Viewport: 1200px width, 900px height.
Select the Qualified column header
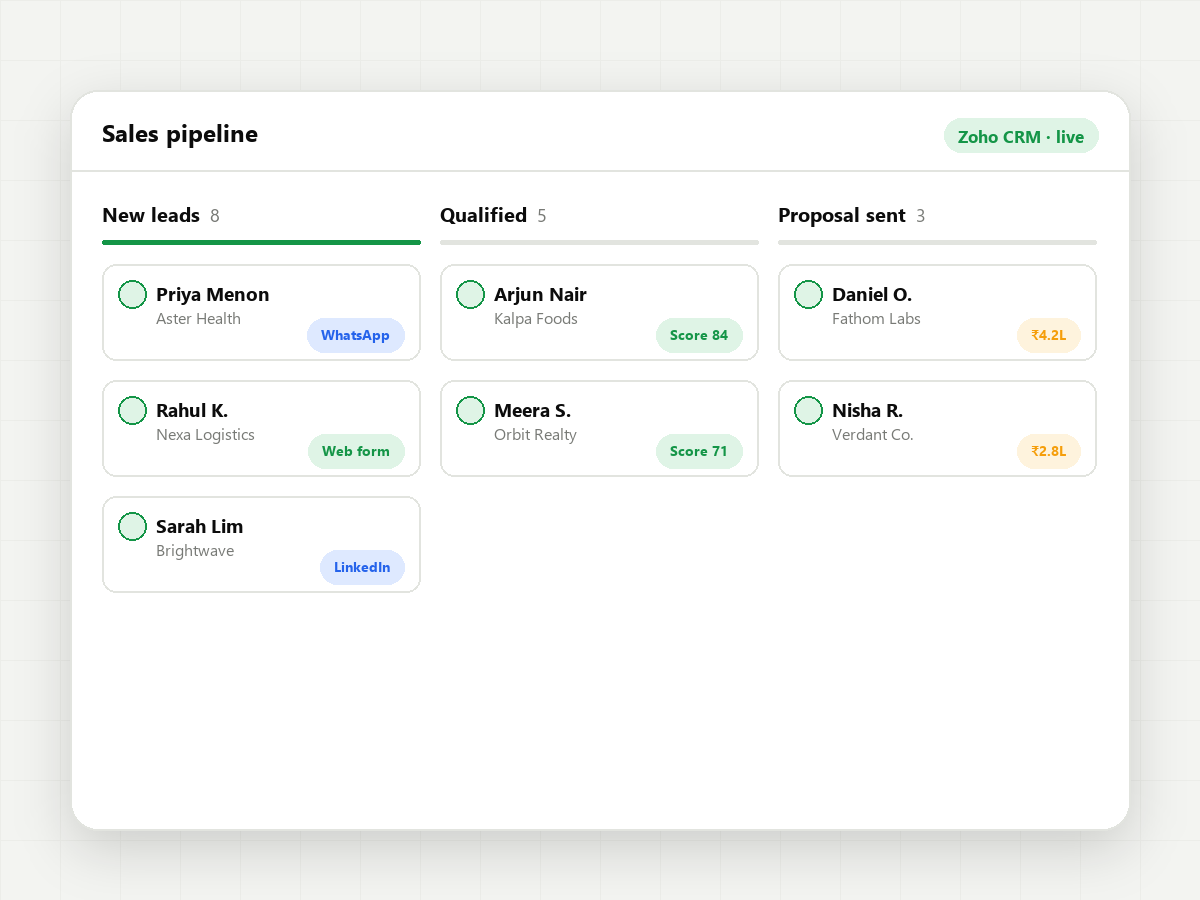(x=483, y=215)
